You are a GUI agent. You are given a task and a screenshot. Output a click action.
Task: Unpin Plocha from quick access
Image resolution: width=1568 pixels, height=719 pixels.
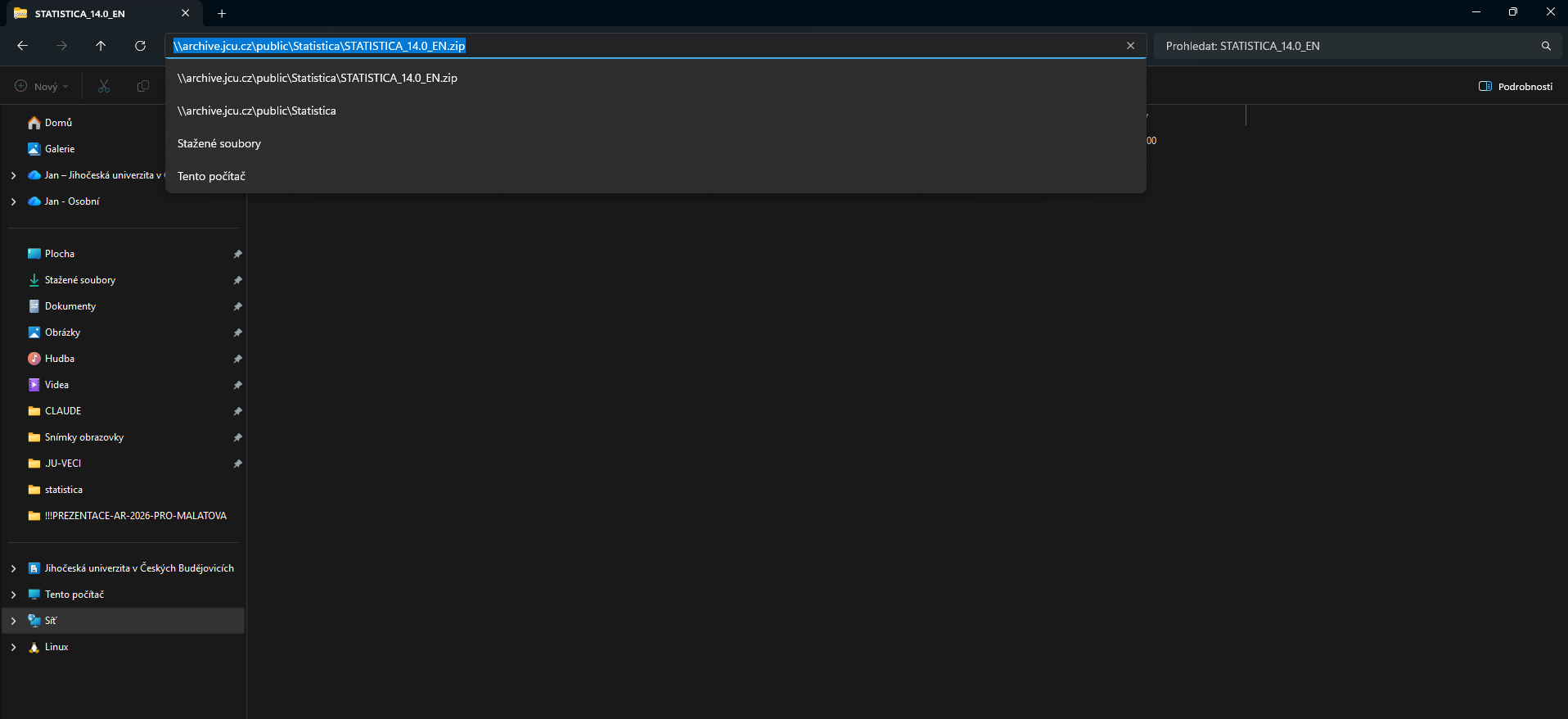[x=237, y=254]
